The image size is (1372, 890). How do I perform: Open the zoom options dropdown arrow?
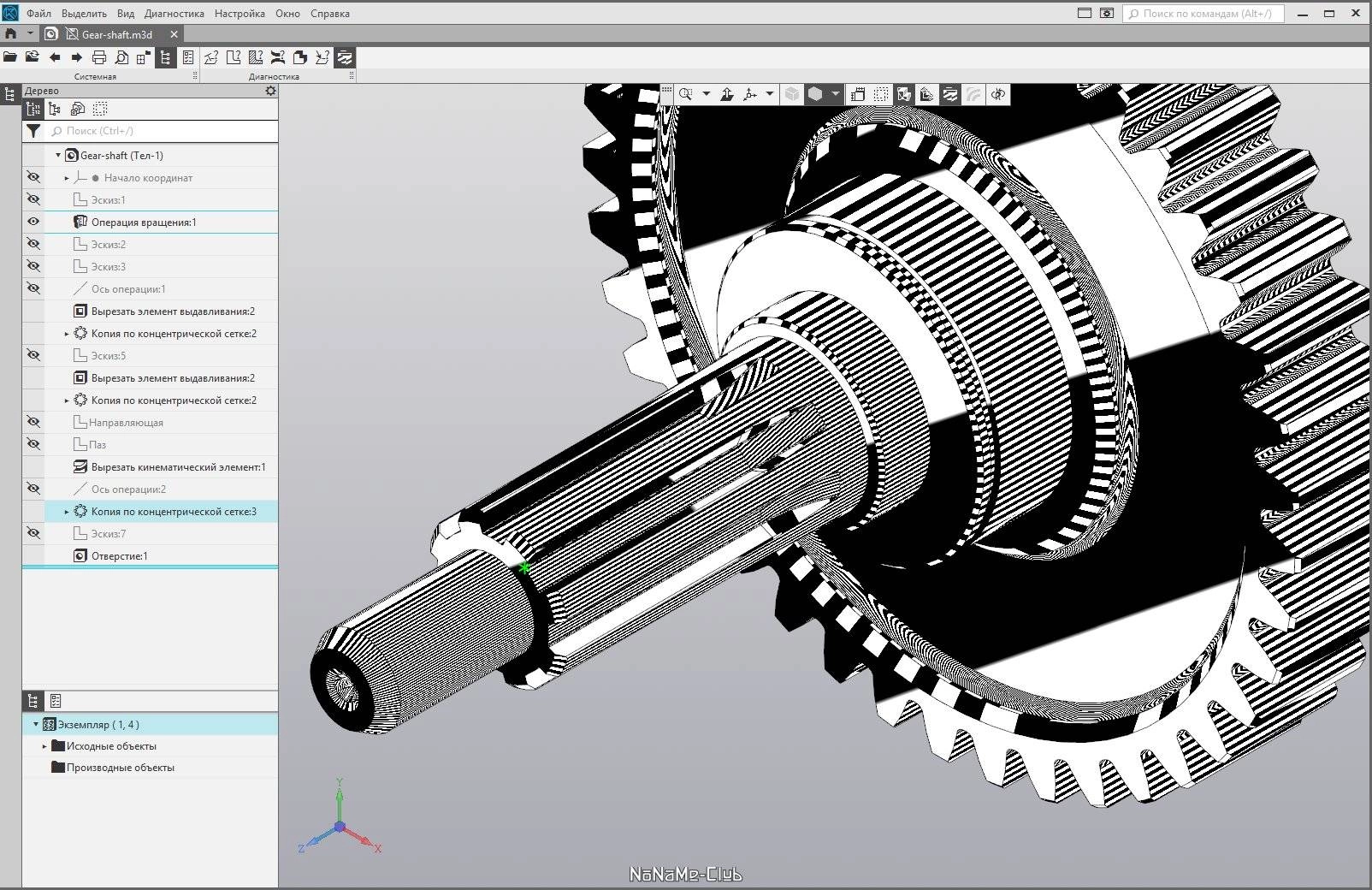point(707,94)
